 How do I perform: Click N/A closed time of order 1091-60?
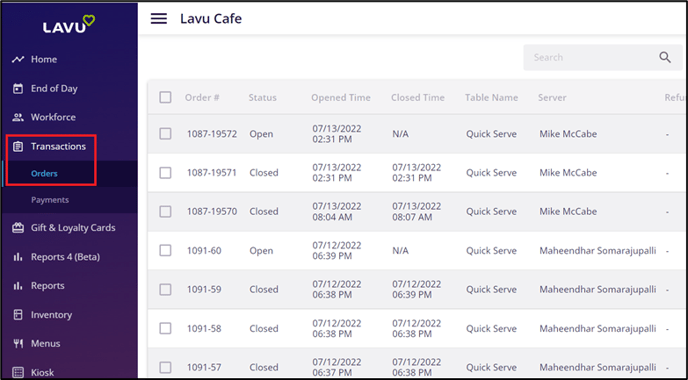[400, 251]
